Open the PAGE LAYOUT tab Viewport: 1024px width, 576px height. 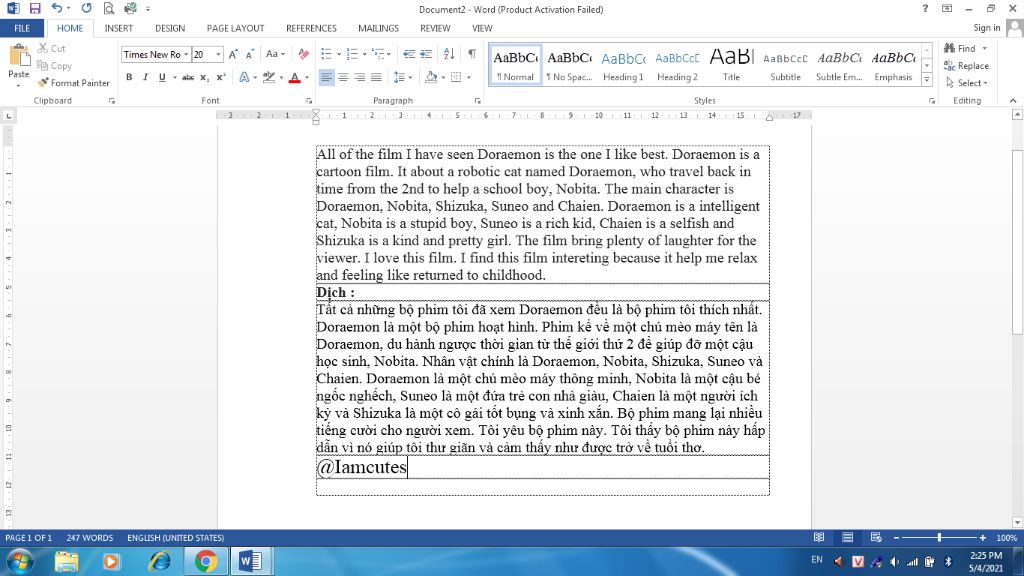pos(235,28)
